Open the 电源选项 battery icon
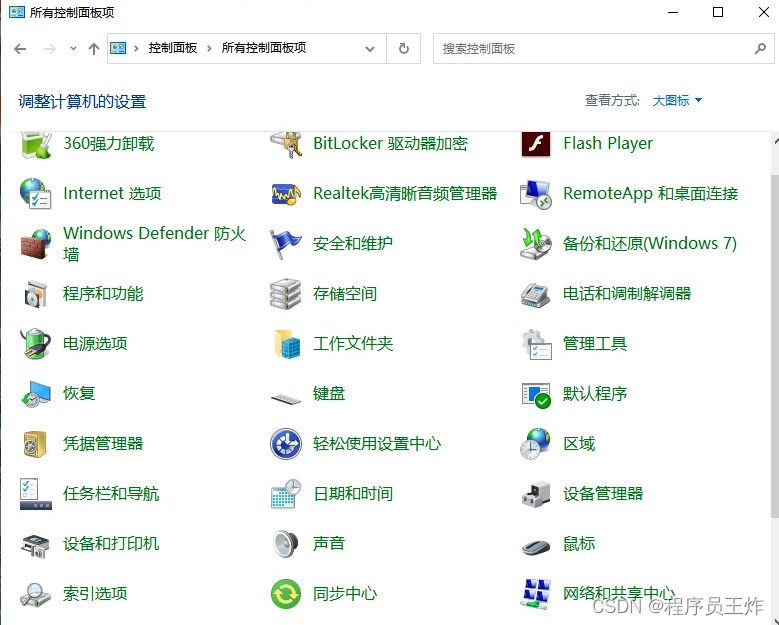This screenshot has height=625, width=779. [x=36, y=344]
